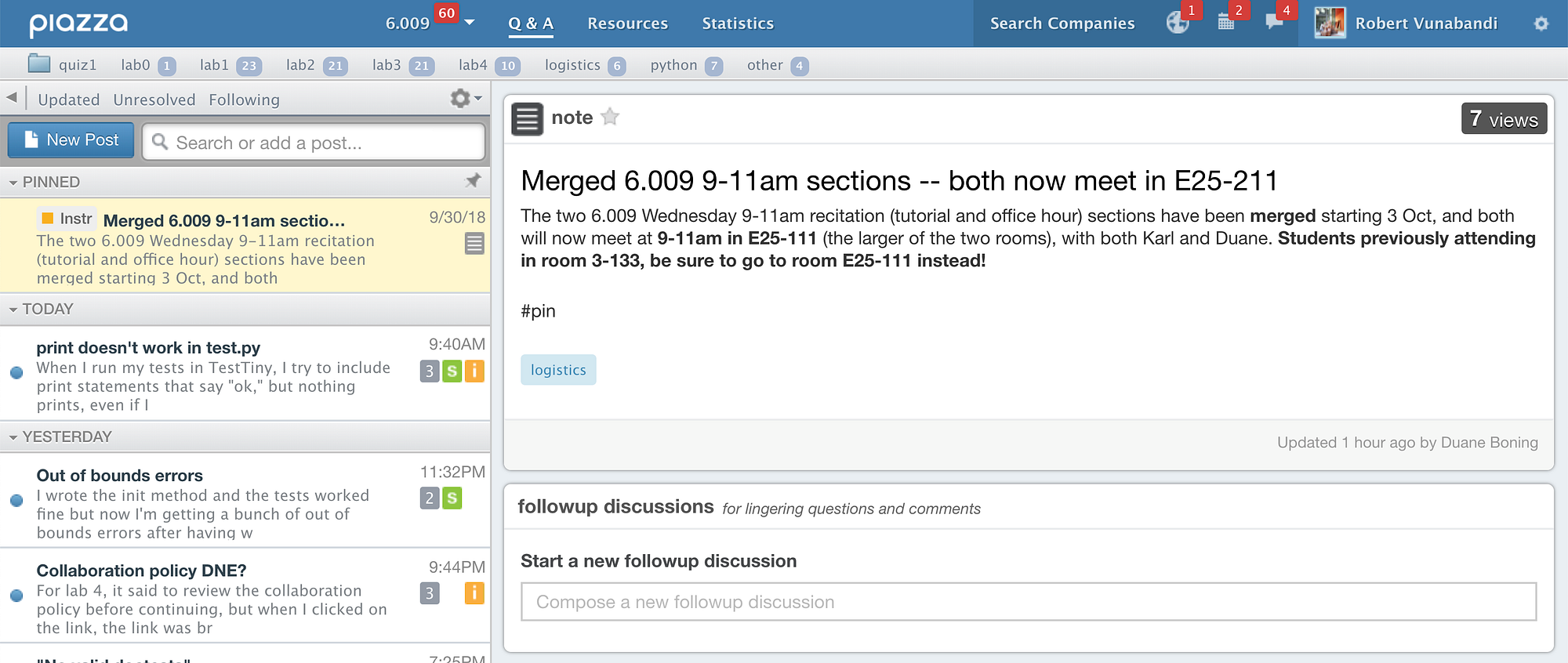
Task: Open the chat messages icon
Action: [1274, 22]
